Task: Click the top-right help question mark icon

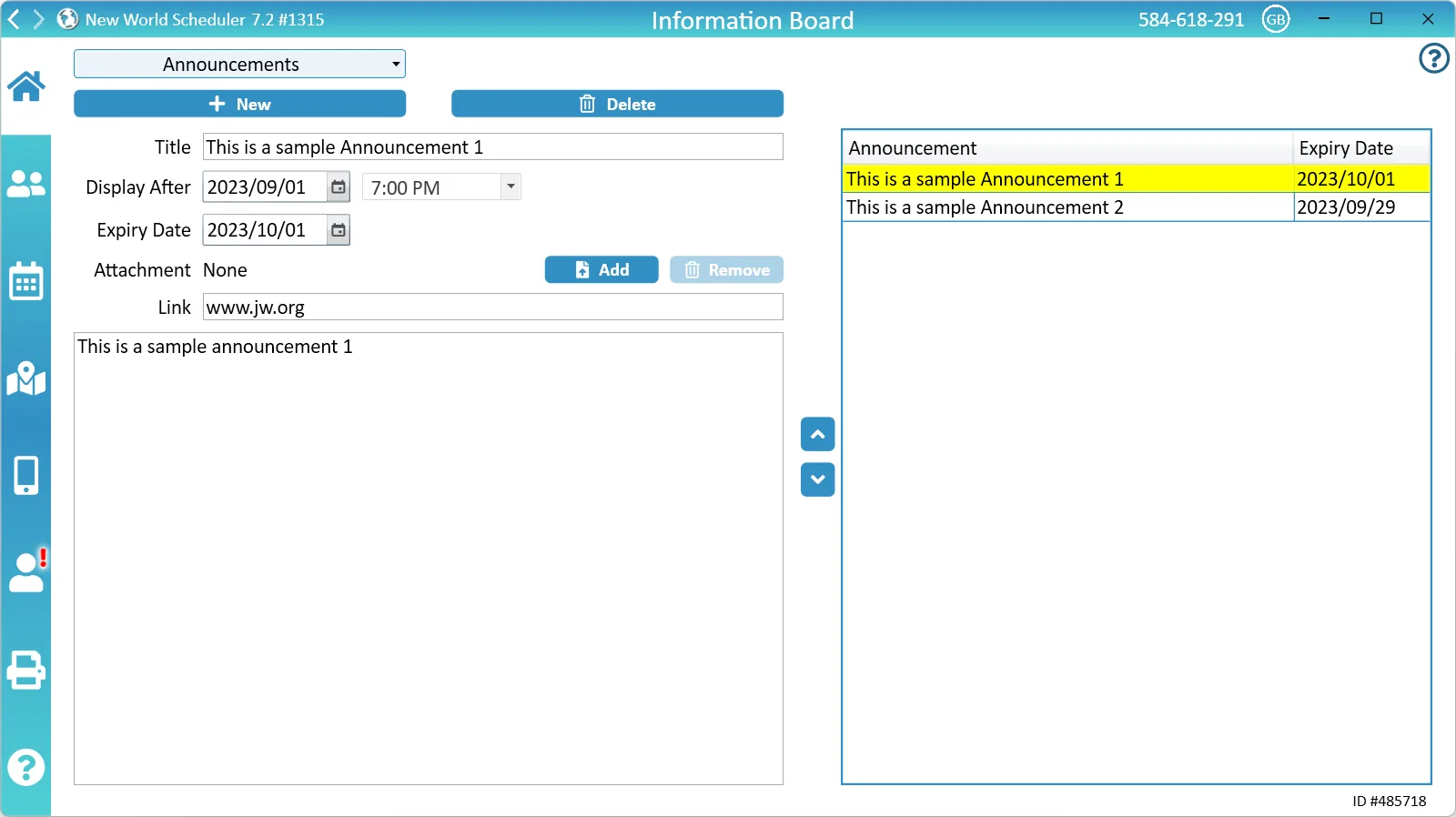Action: (x=1434, y=58)
